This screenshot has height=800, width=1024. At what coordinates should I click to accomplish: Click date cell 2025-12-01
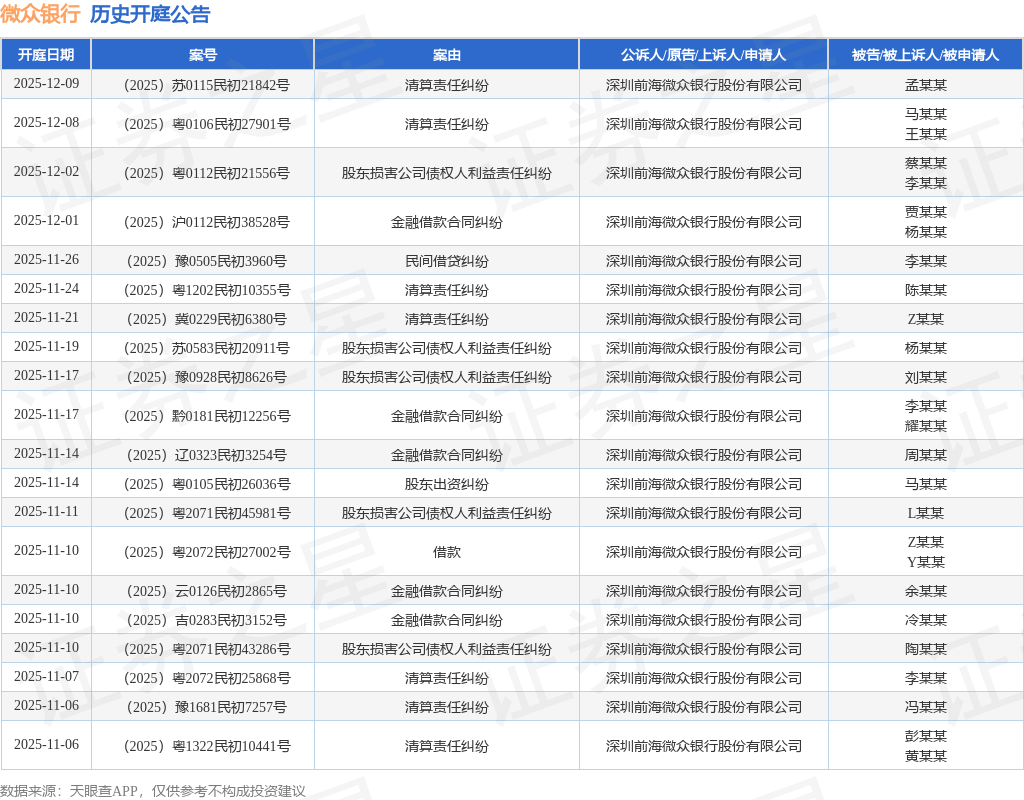point(46,220)
